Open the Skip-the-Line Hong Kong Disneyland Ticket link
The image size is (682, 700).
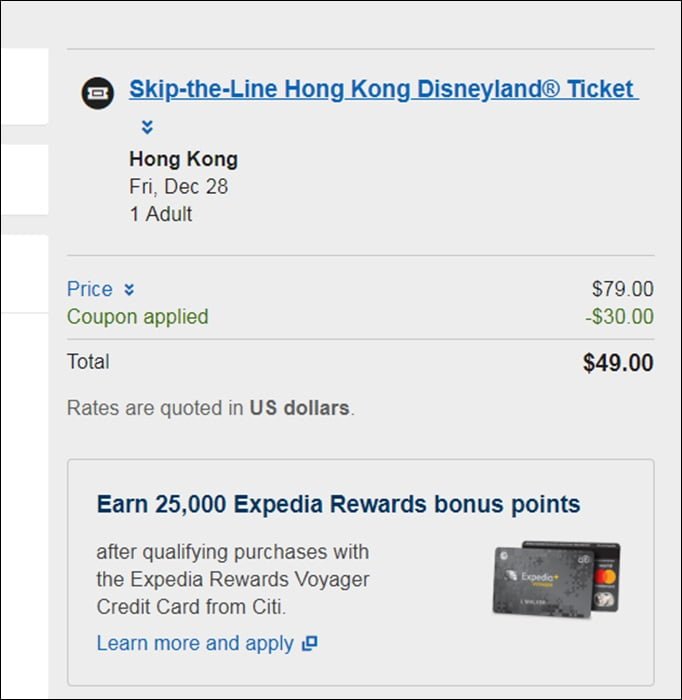click(x=384, y=89)
